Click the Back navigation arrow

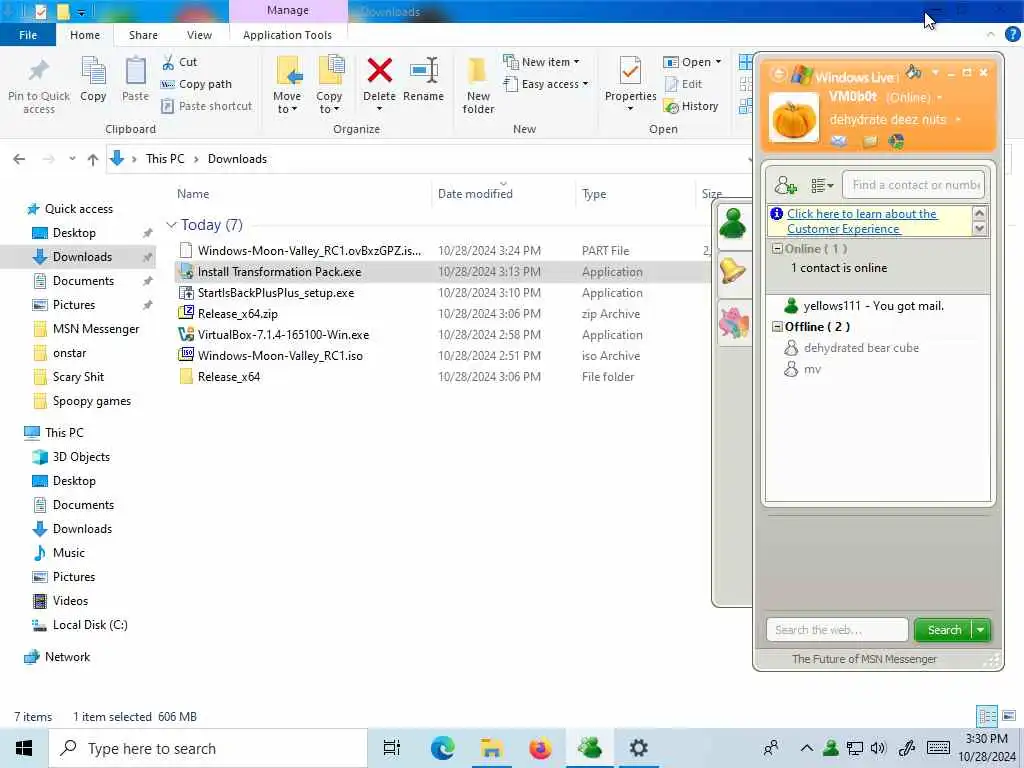point(19,159)
